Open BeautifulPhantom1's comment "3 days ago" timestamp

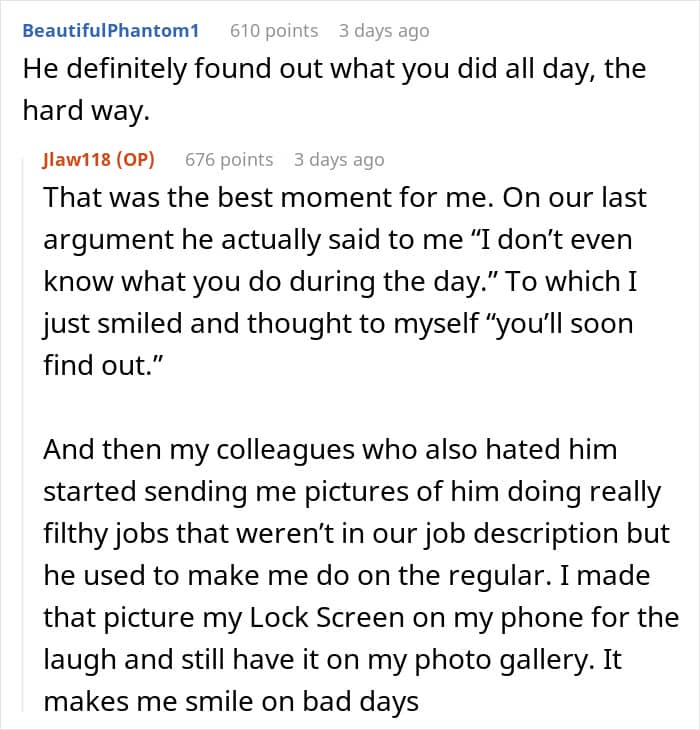pyautogui.click(x=383, y=30)
